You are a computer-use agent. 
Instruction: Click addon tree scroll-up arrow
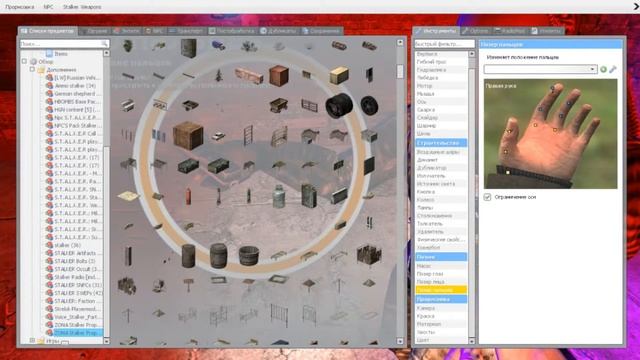tap(107, 53)
